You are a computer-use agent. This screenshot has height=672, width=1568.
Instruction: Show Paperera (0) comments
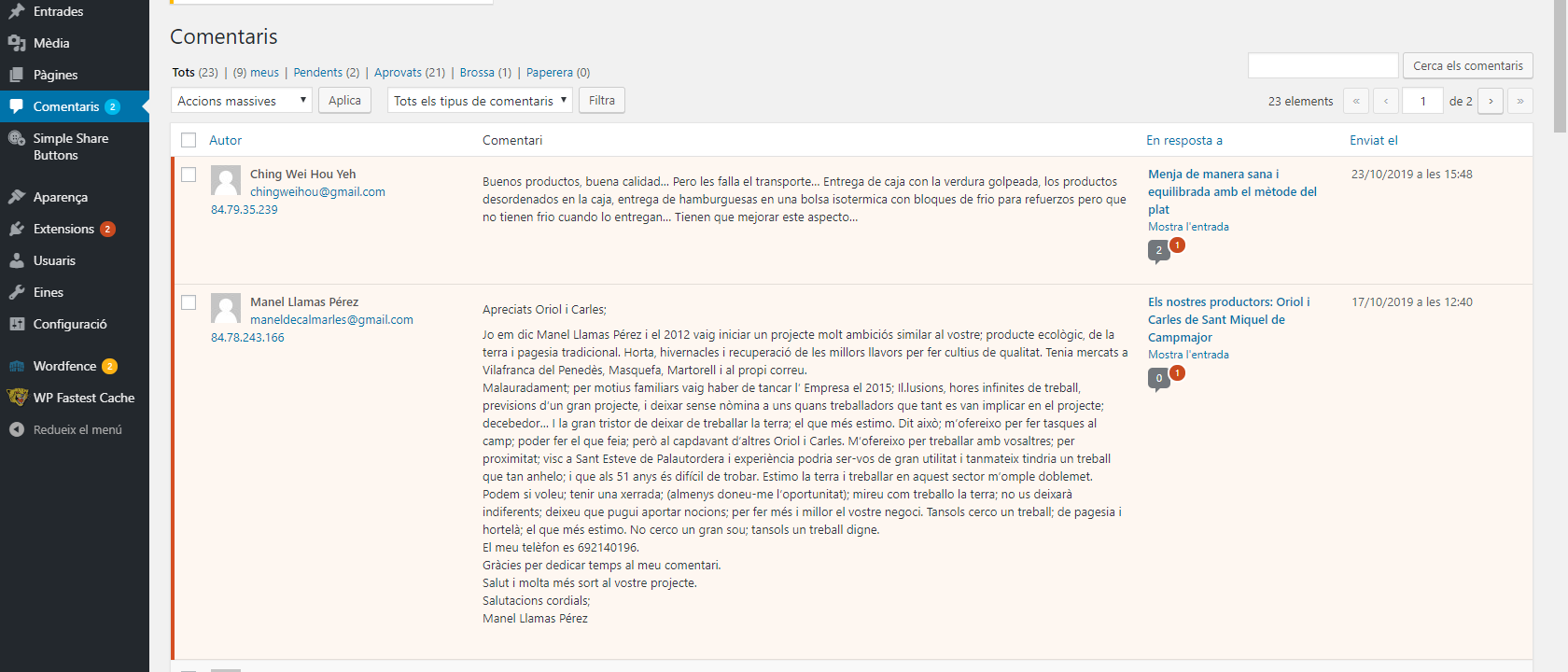pyautogui.click(x=558, y=72)
